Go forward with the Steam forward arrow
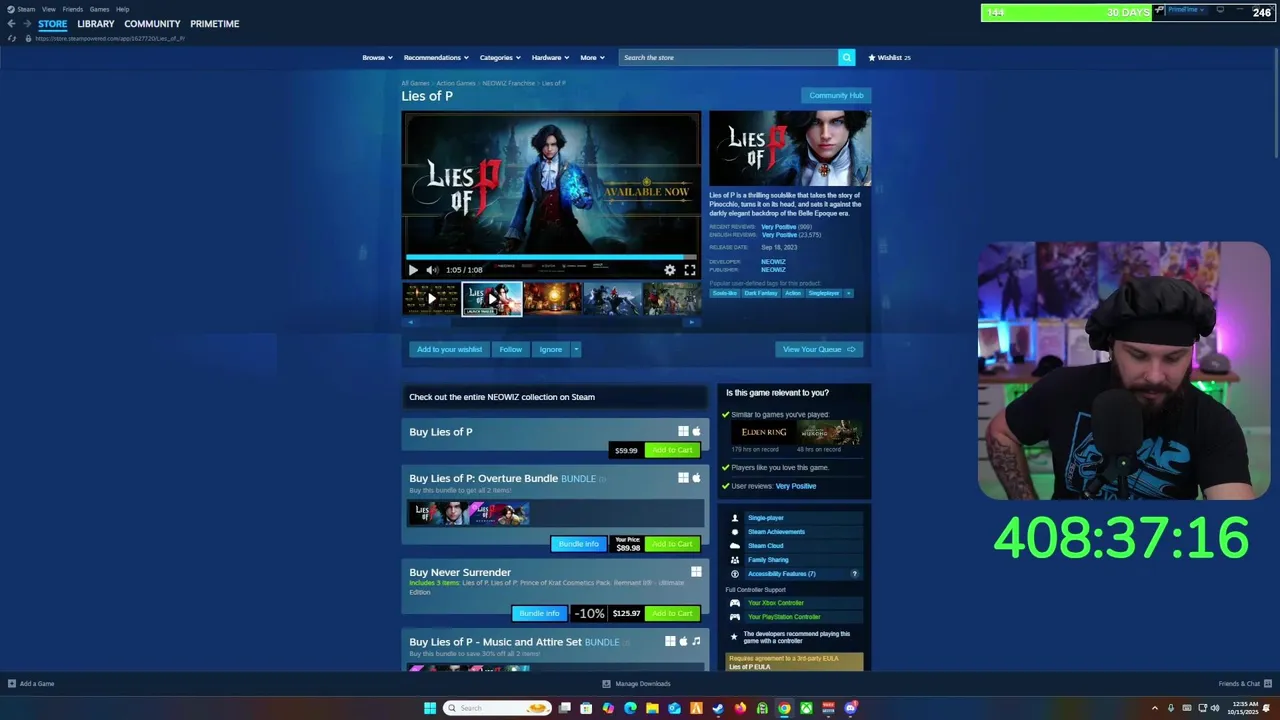 (x=27, y=24)
